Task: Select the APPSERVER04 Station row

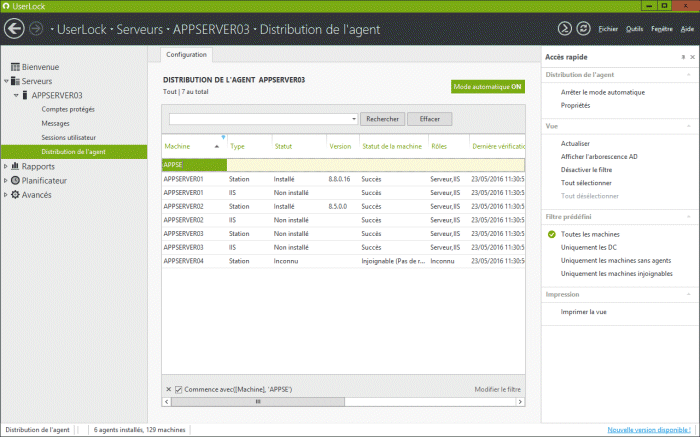Action: pyautogui.click(x=343, y=261)
